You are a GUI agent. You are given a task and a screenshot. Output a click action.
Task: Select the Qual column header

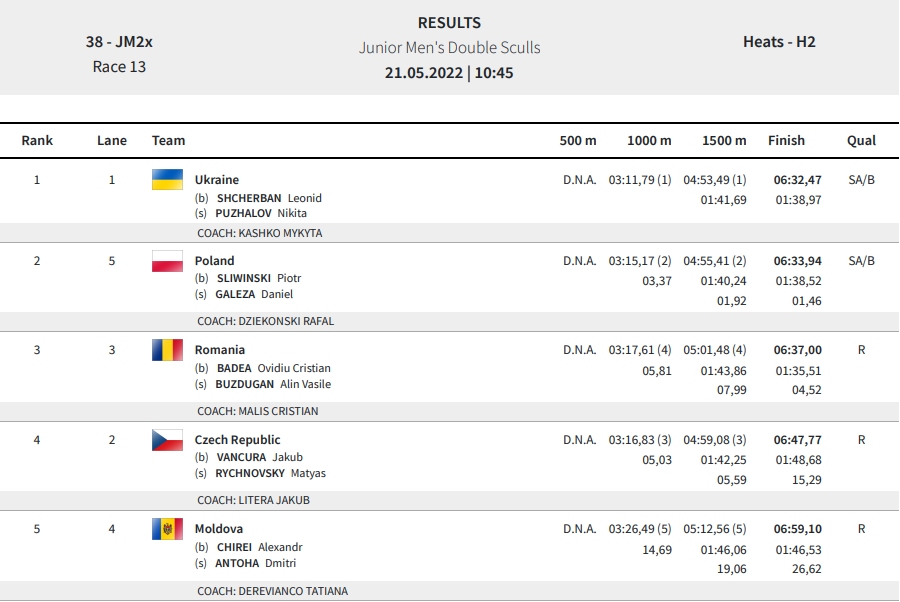click(862, 141)
